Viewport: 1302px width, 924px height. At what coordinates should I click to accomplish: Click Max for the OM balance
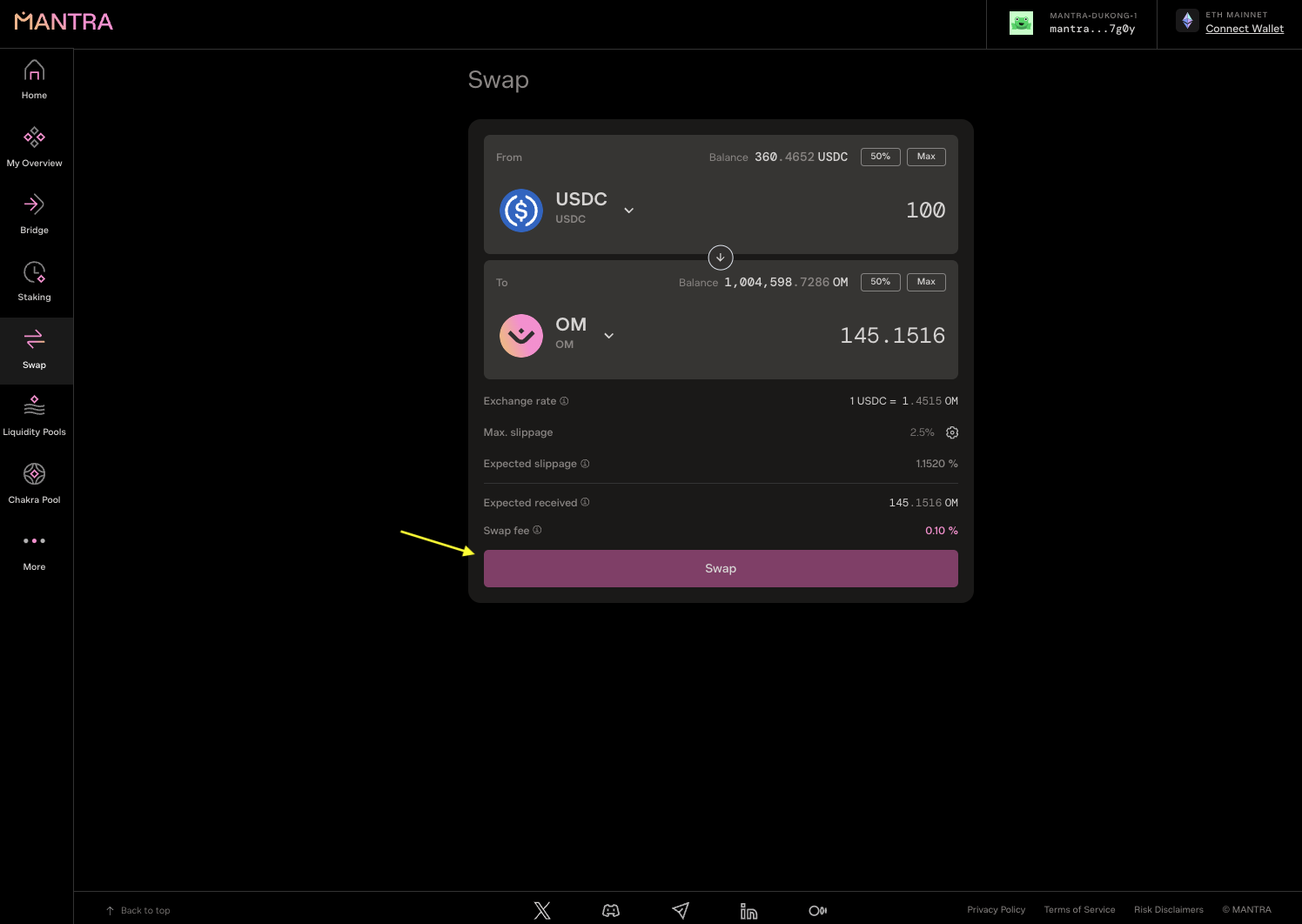point(926,282)
